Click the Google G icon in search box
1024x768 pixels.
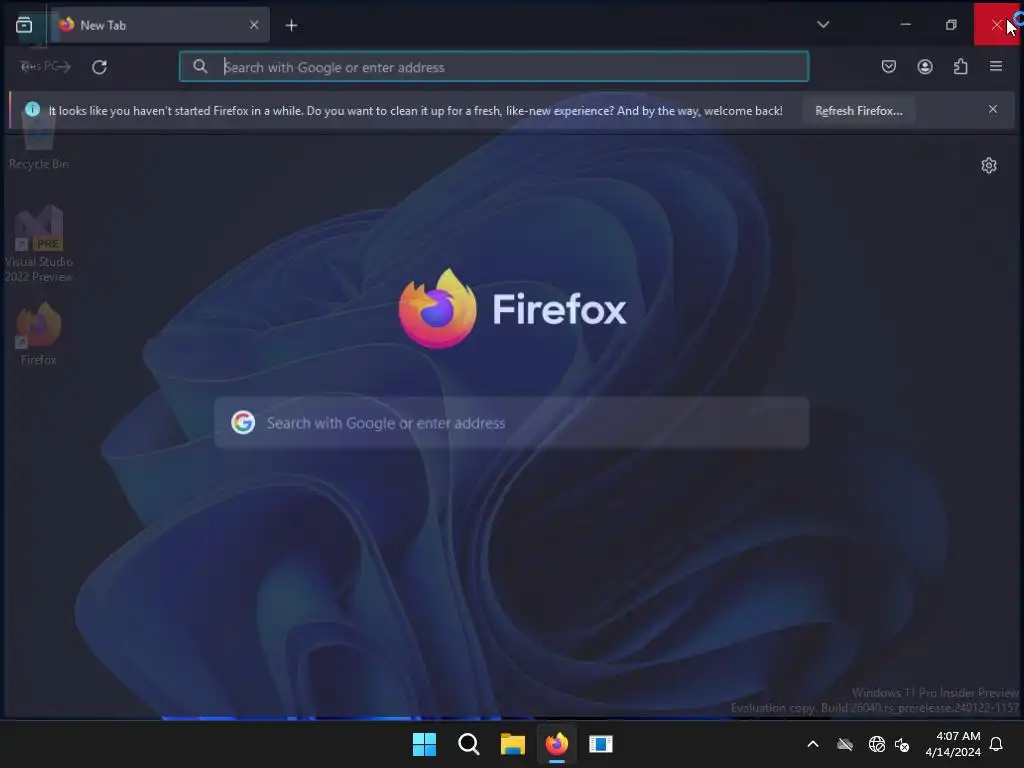[x=243, y=423]
